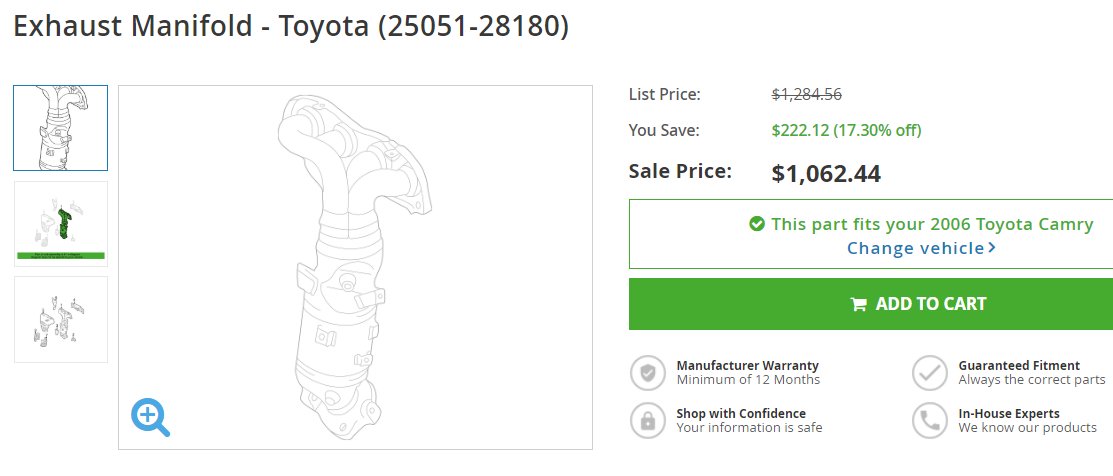Expand the Change vehicle chevron arrow
The height and width of the screenshot is (476, 1113).
tap(992, 248)
